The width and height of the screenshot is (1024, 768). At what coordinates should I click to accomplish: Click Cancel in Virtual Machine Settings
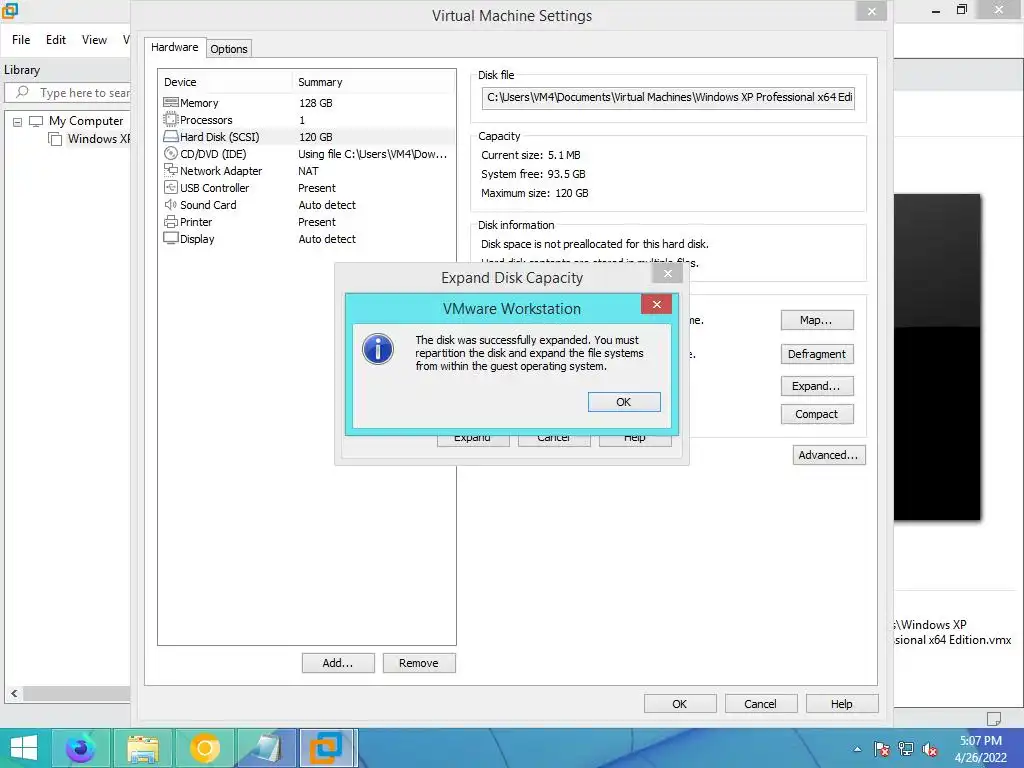760,704
